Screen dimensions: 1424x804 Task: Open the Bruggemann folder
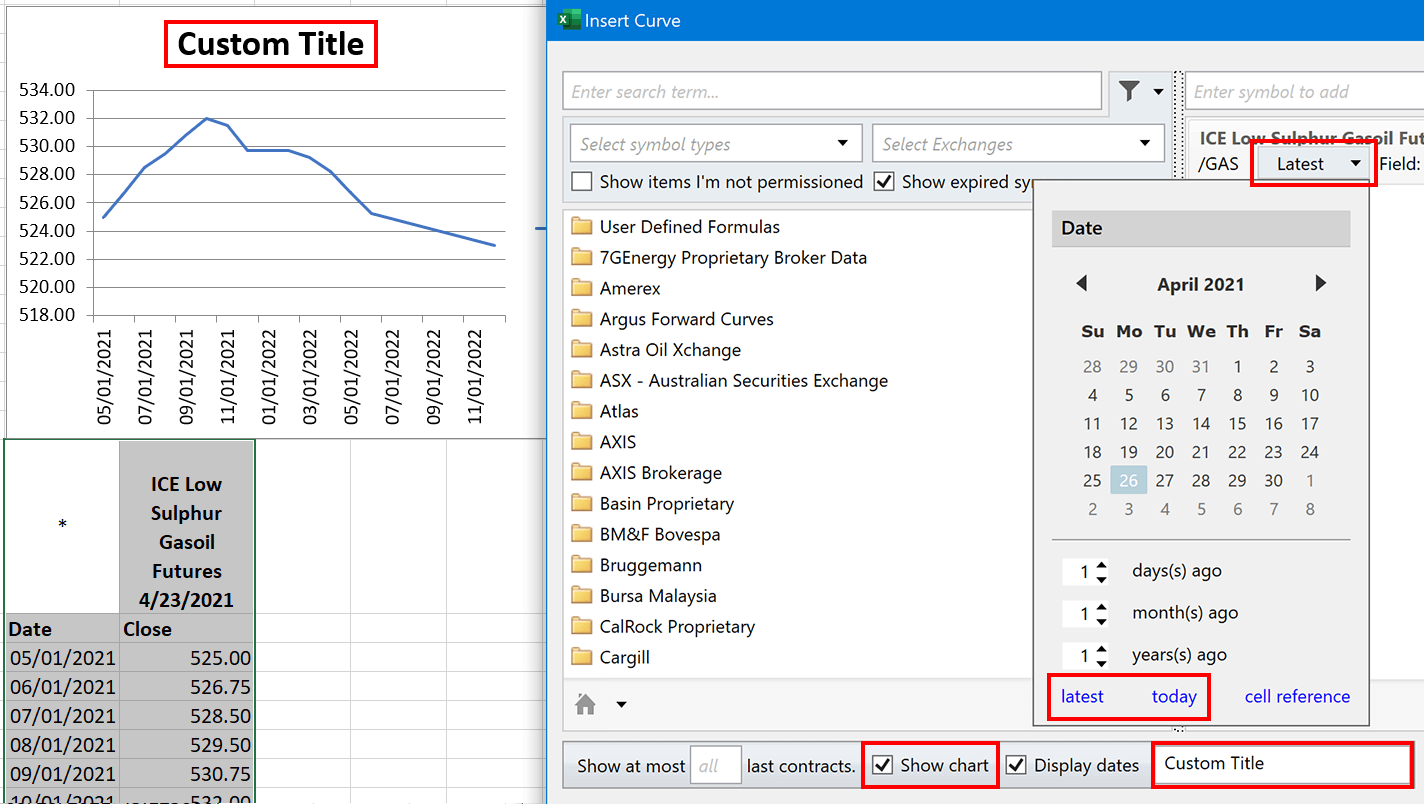636,565
